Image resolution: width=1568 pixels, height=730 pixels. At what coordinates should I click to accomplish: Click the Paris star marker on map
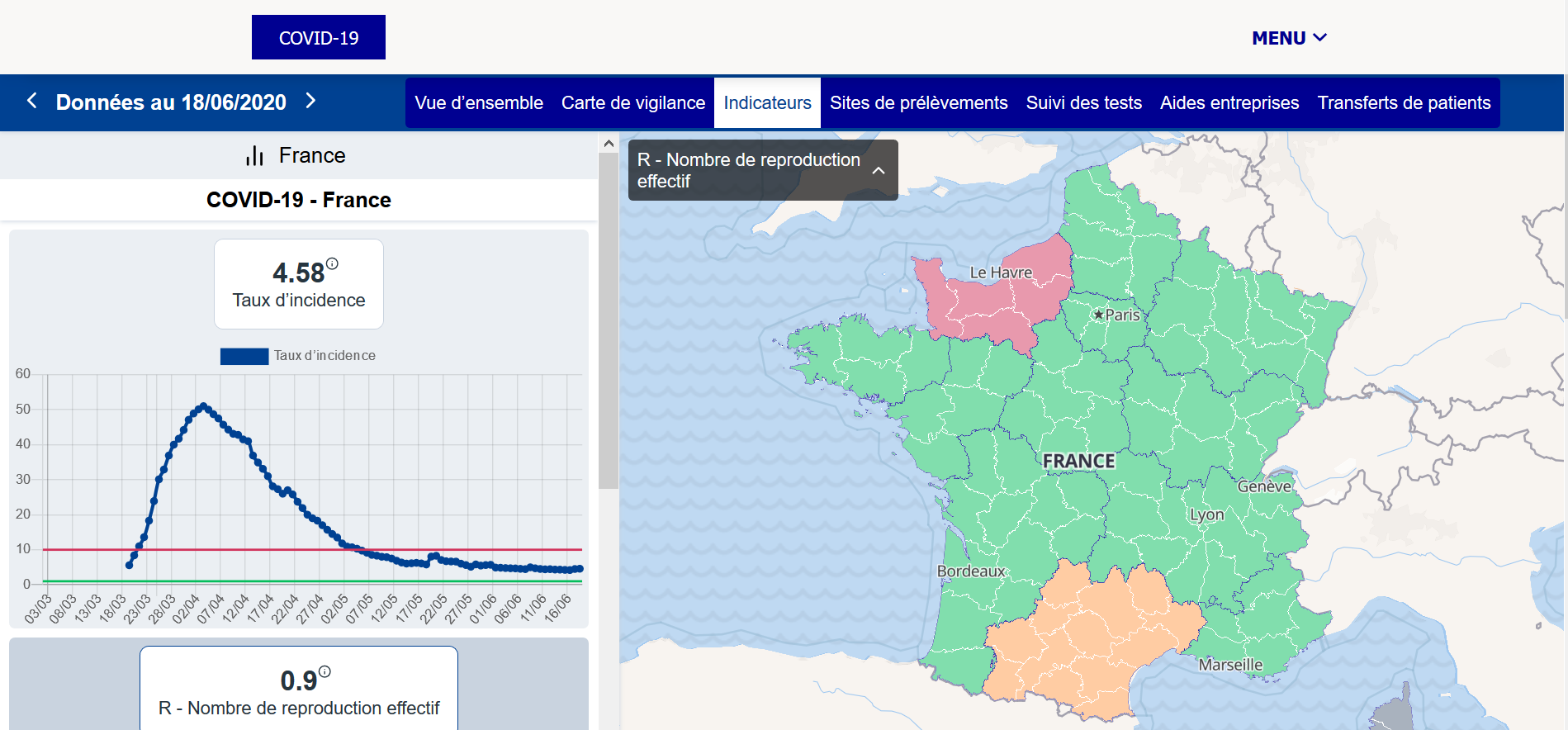[x=1098, y=315]
